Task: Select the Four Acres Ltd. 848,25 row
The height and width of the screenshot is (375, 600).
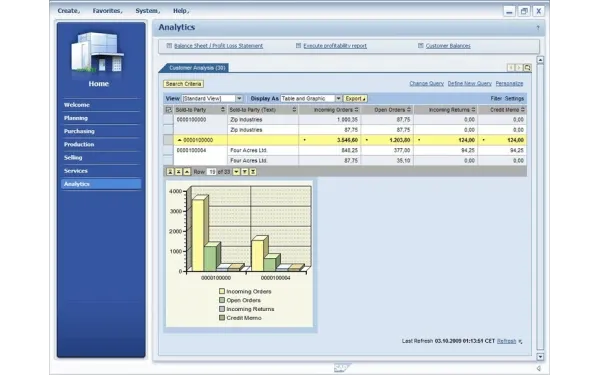Action: click(168, 150)
